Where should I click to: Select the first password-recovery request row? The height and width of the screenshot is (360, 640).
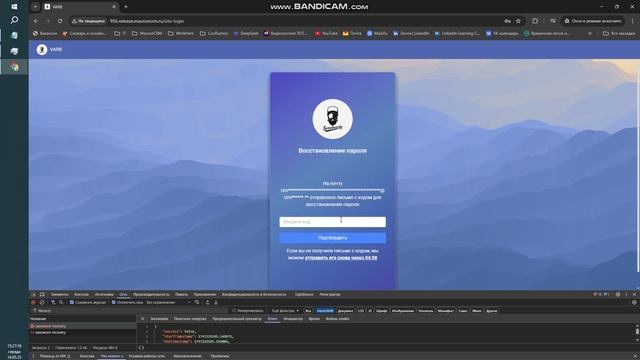(82, 326)
